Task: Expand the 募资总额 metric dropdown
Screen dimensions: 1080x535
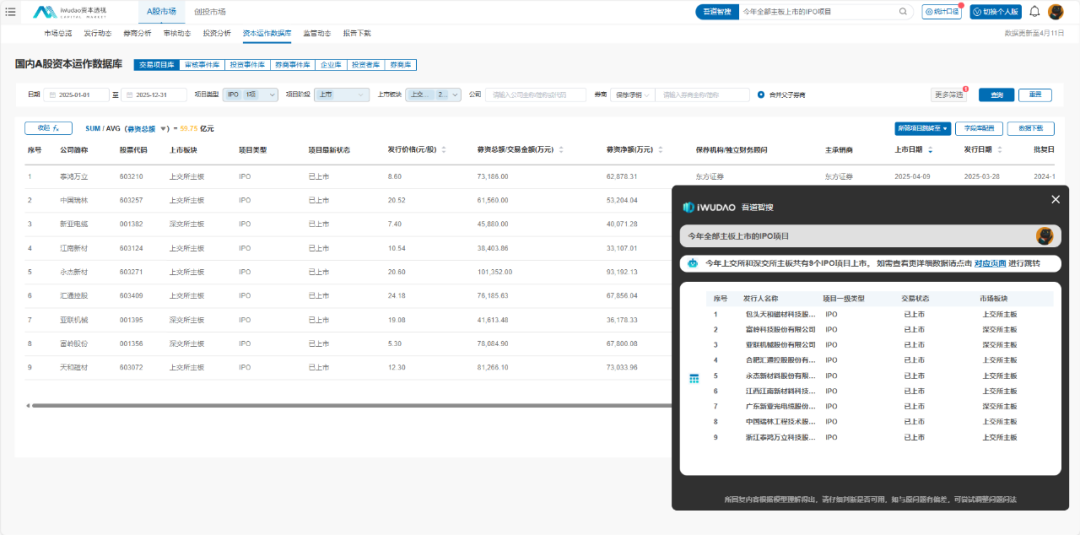Action: tap(163, 129)
